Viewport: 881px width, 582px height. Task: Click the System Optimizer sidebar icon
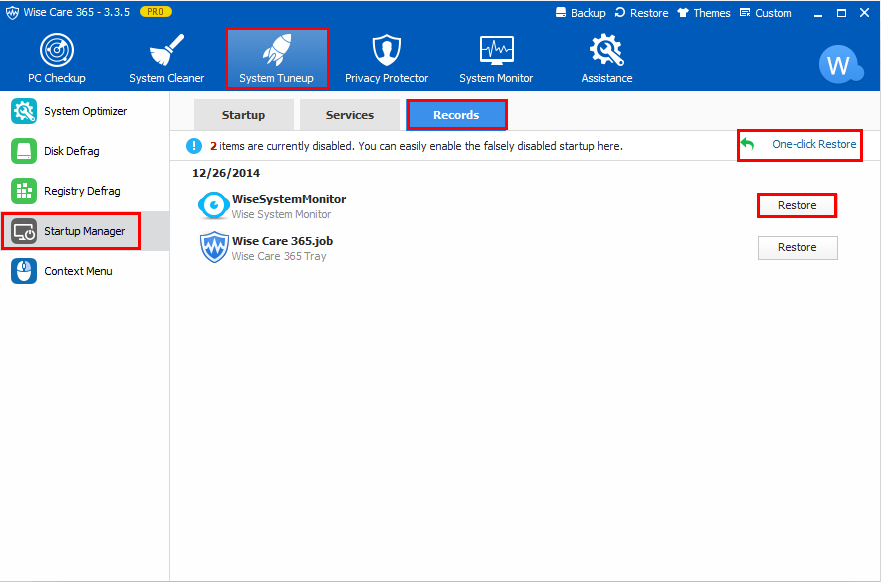(24, 111)
